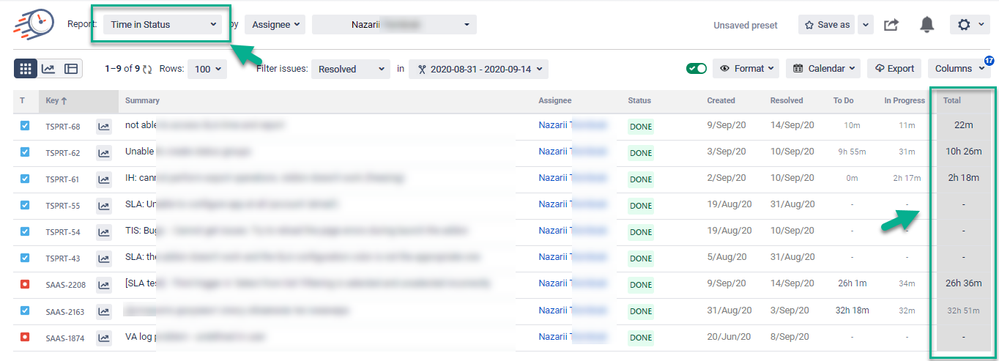
Task: Click the Assignee column header
Action: pyautogui.click(x=554, y=101)
